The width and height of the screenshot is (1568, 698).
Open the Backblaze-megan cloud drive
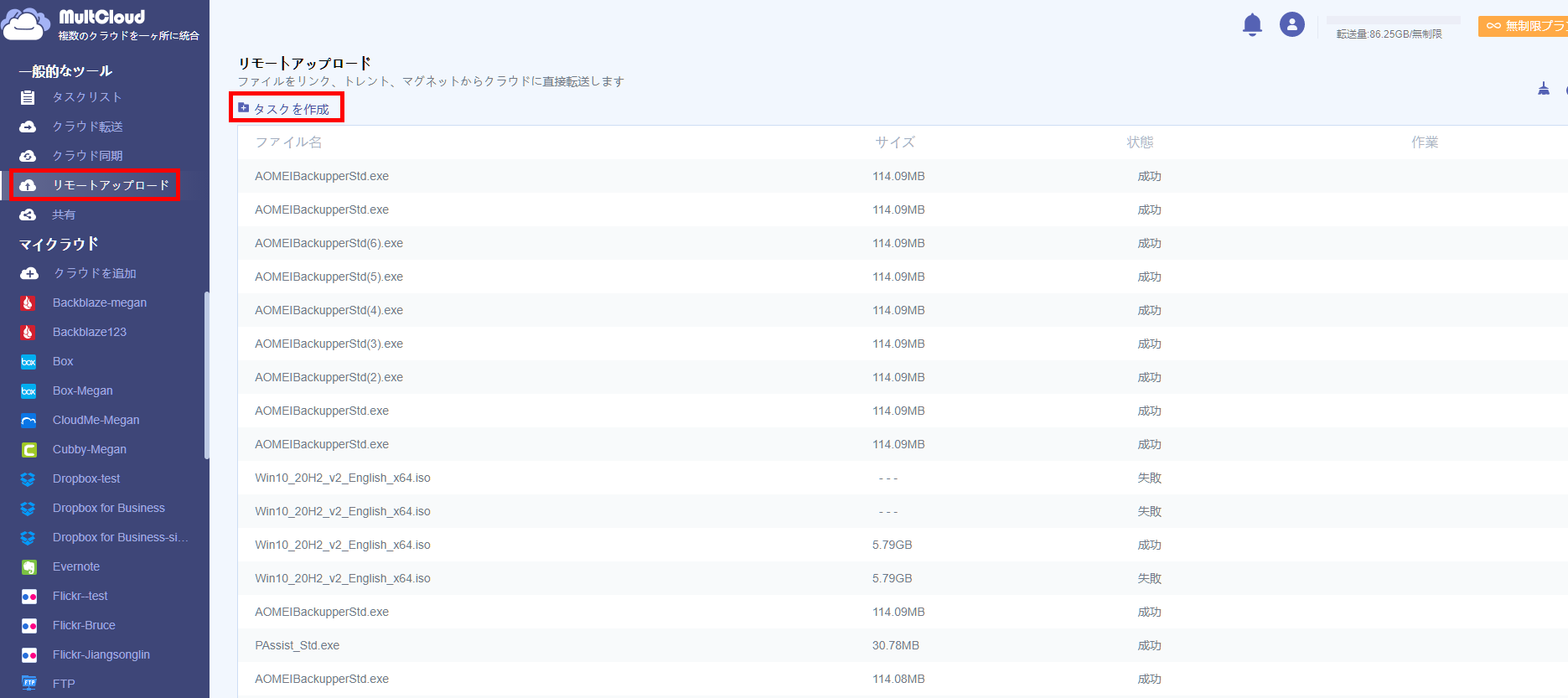coord(100,302)
